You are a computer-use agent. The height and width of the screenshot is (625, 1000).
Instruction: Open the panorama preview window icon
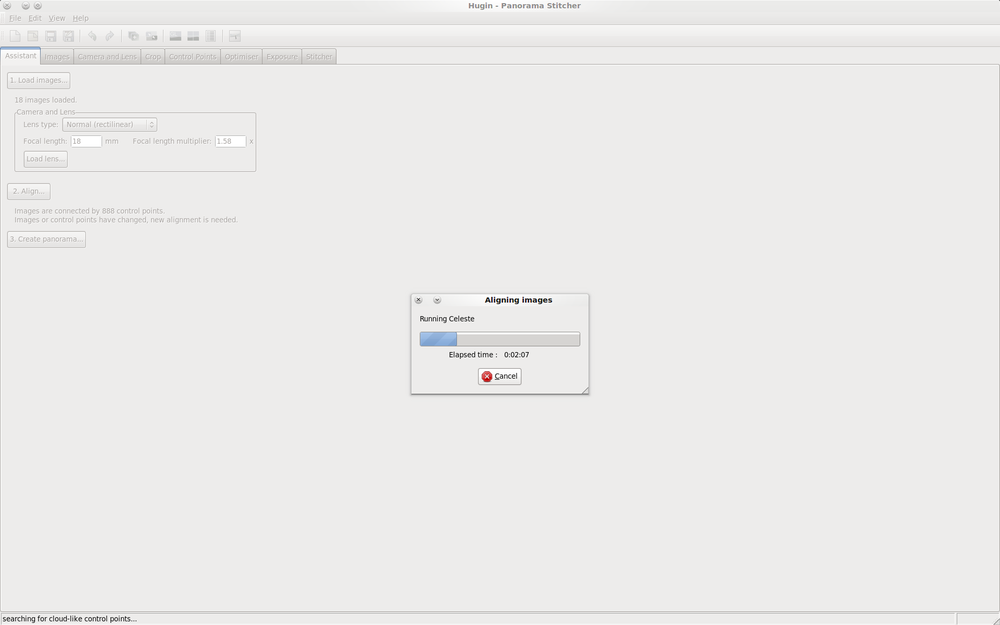[x=175, y=36]
